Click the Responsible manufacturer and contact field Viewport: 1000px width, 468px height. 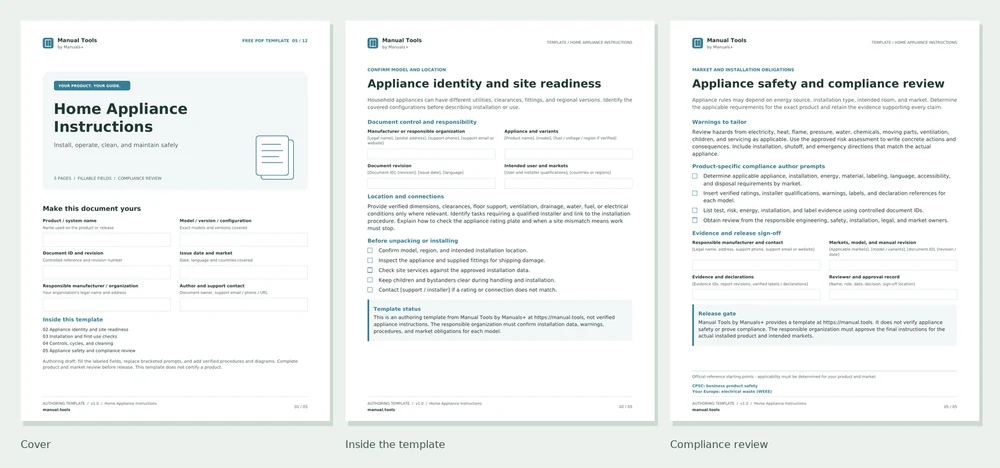pyautogui.click(x=756, y=265)
